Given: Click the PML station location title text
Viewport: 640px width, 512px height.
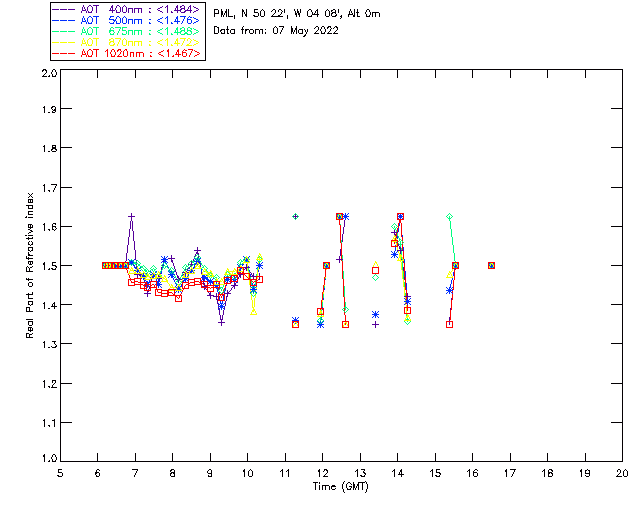Looking at the screenshot, I should 297,14.
